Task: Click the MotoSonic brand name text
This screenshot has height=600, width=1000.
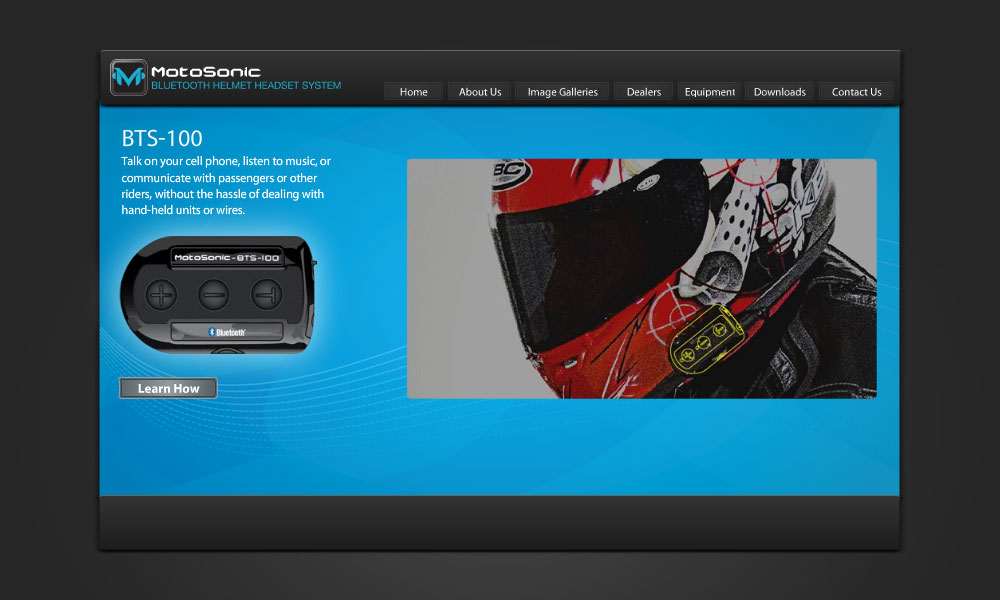Action: (x=206, y=71)
